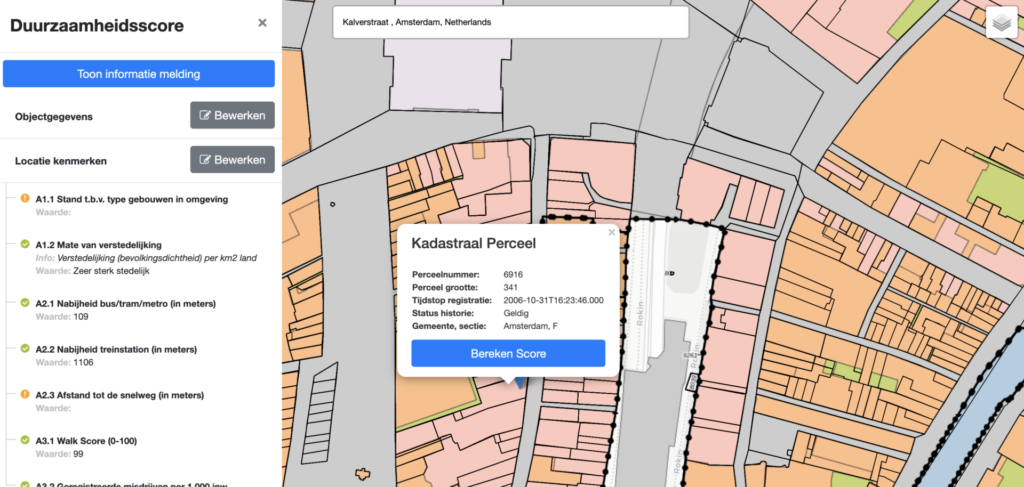Click the green check icon for A2.2 treinstation
This screenshot has height=487, width=1024.
point(25,349)
